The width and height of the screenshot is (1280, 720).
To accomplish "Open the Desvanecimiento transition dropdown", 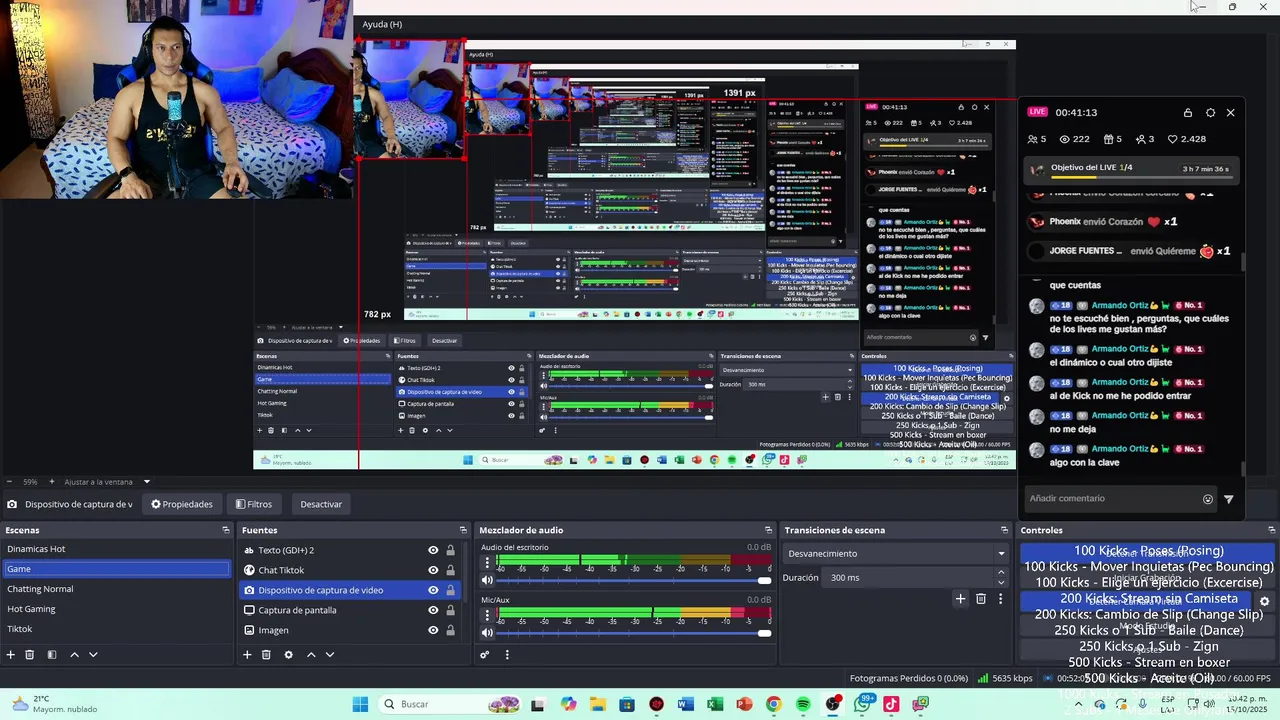I will (895, 553).
